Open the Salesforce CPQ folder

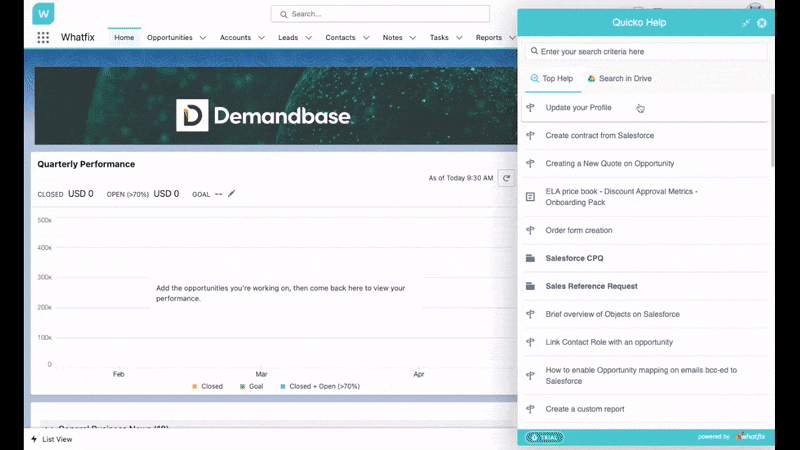pos(644,258)
